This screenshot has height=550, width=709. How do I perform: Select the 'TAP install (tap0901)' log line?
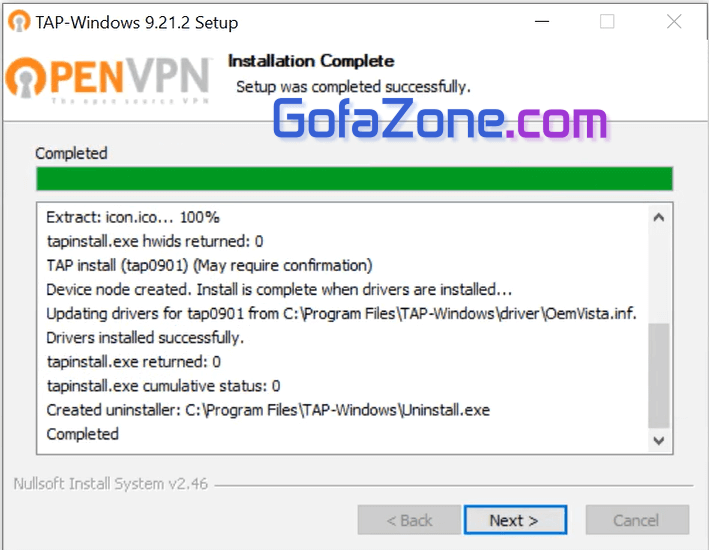tap(209, 265)
